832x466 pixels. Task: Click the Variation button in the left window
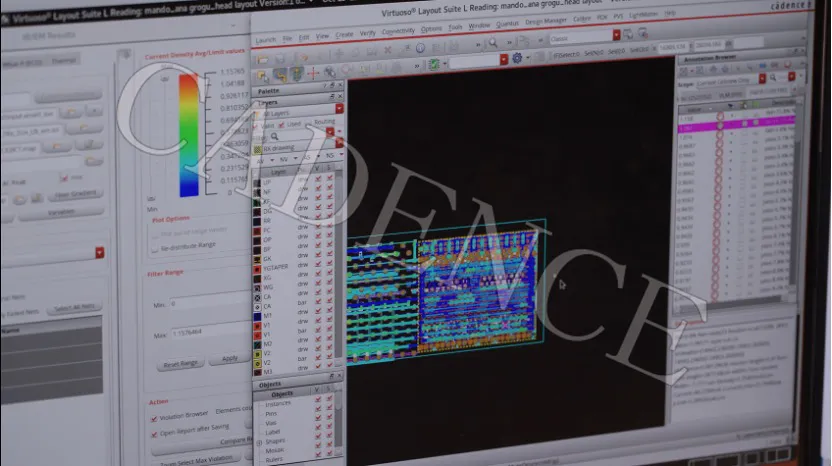(x=61, y=212)
